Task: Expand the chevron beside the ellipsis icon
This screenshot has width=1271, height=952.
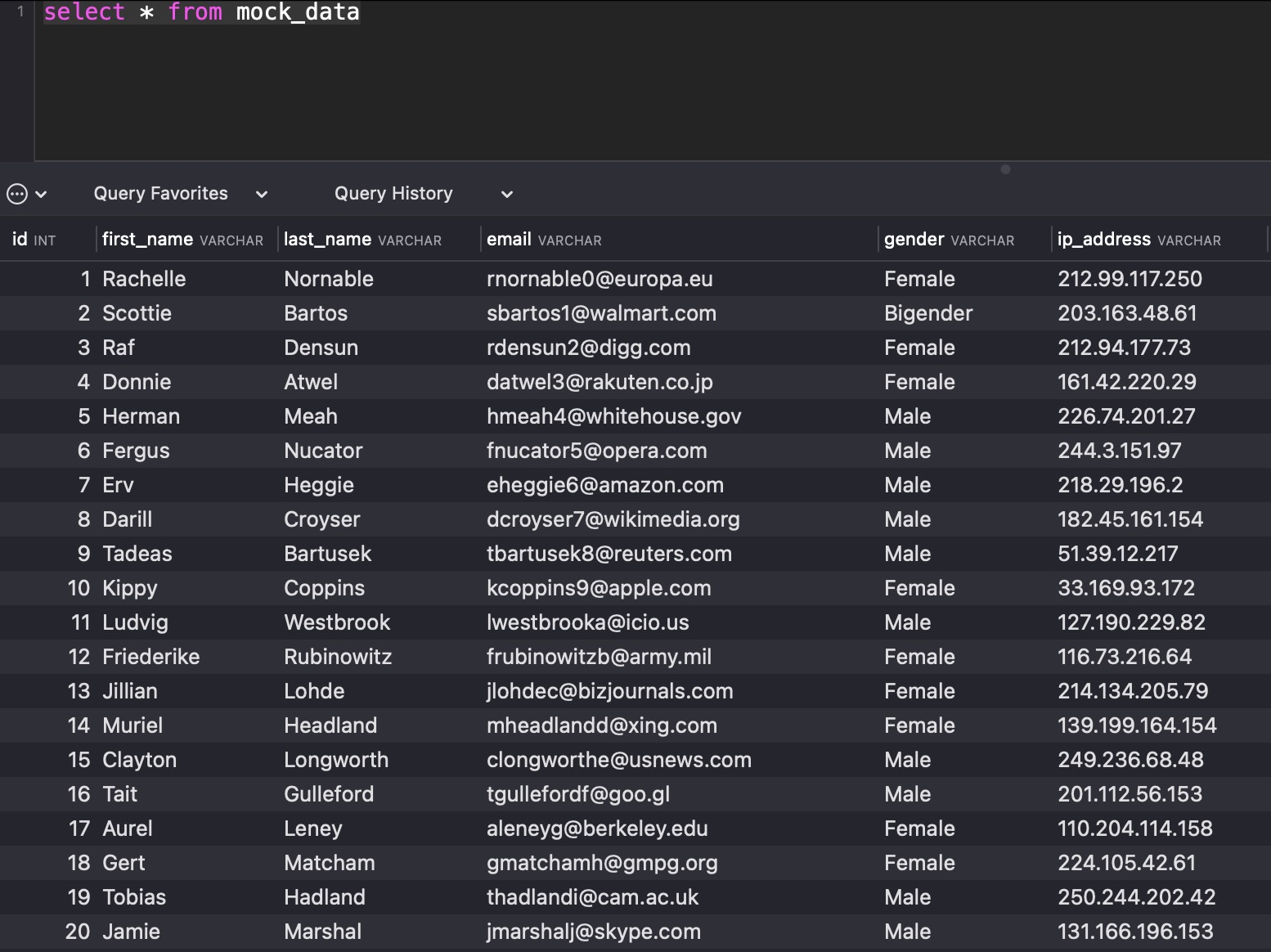Action: [41, 195]
